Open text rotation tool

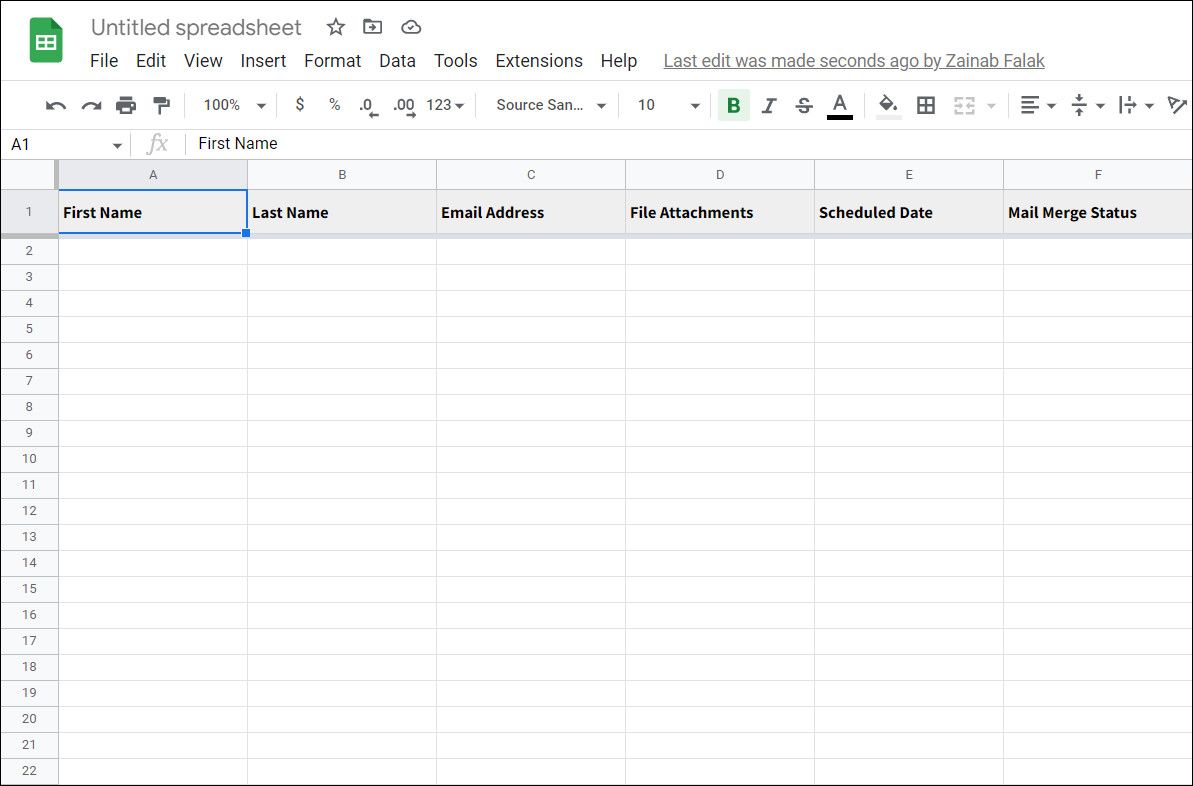[1177, 105]
